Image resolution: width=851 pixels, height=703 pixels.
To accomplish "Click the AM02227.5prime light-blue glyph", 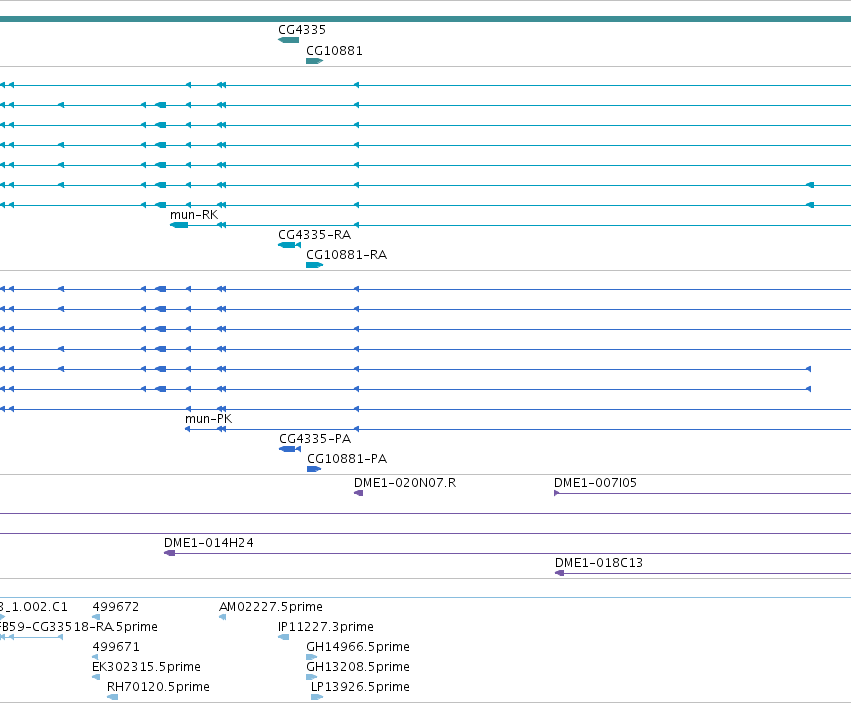I will [223, 617].
